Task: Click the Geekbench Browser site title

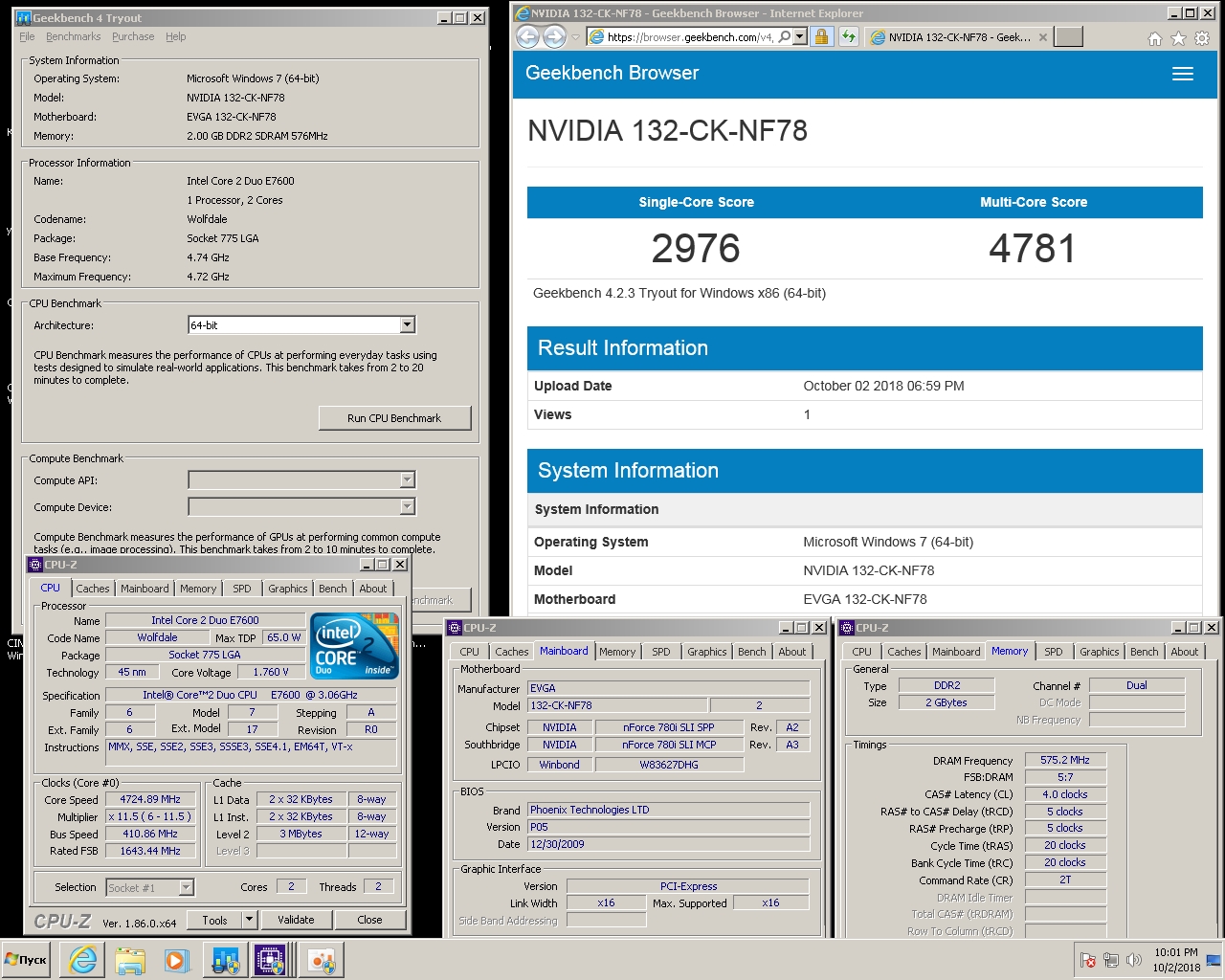Action: click(x=612, y=73)
